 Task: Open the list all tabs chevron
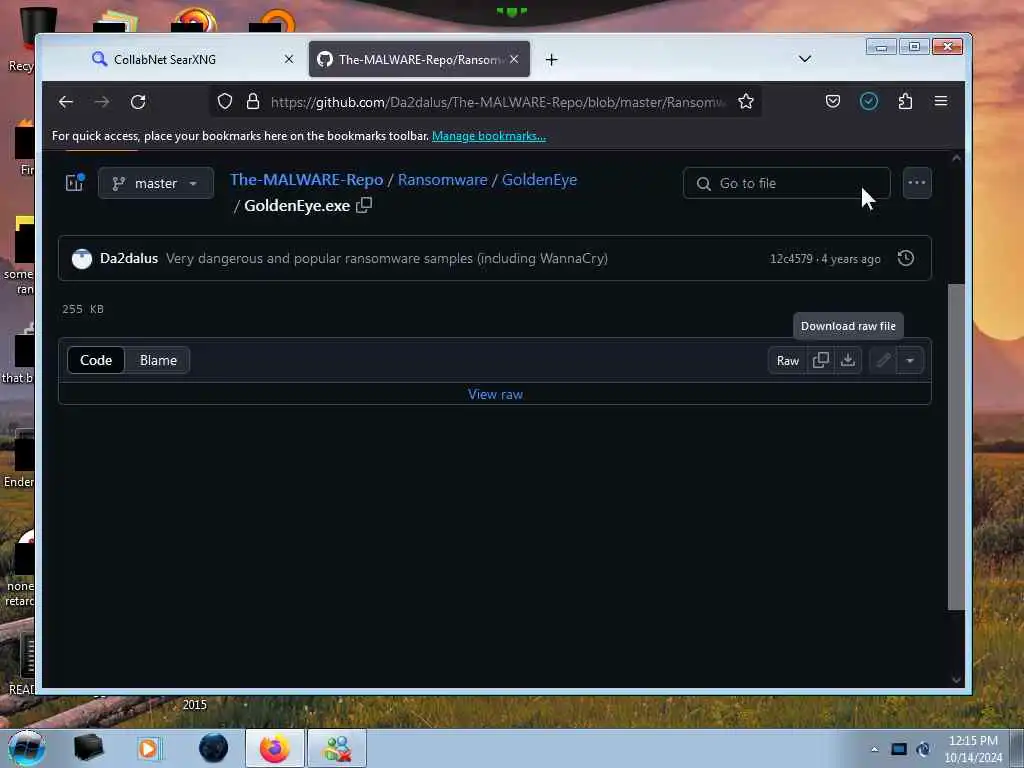tap(805, 59)
